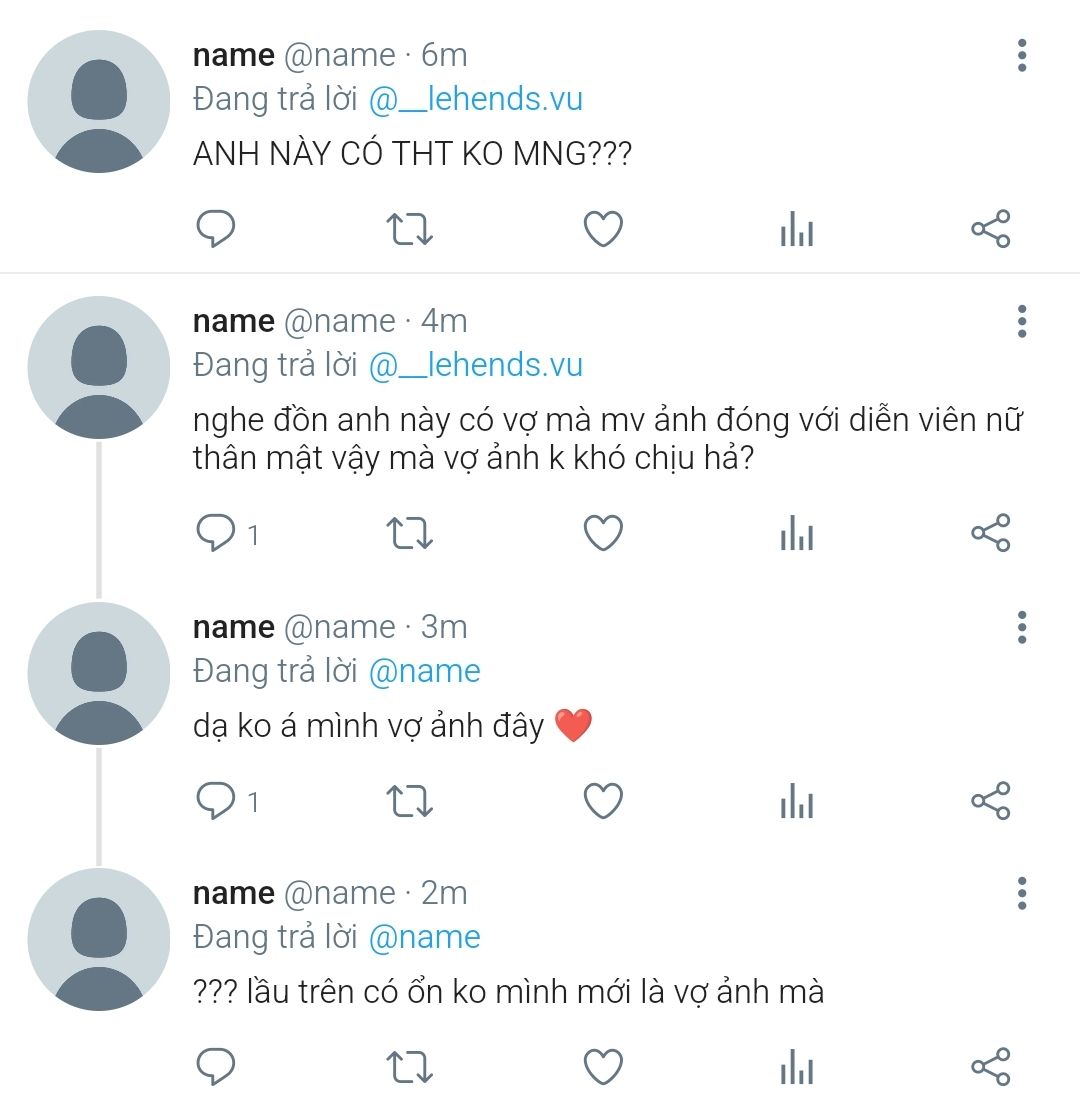Reply to the 'lầu trên có ổn' tweet

pos(215,1066)
